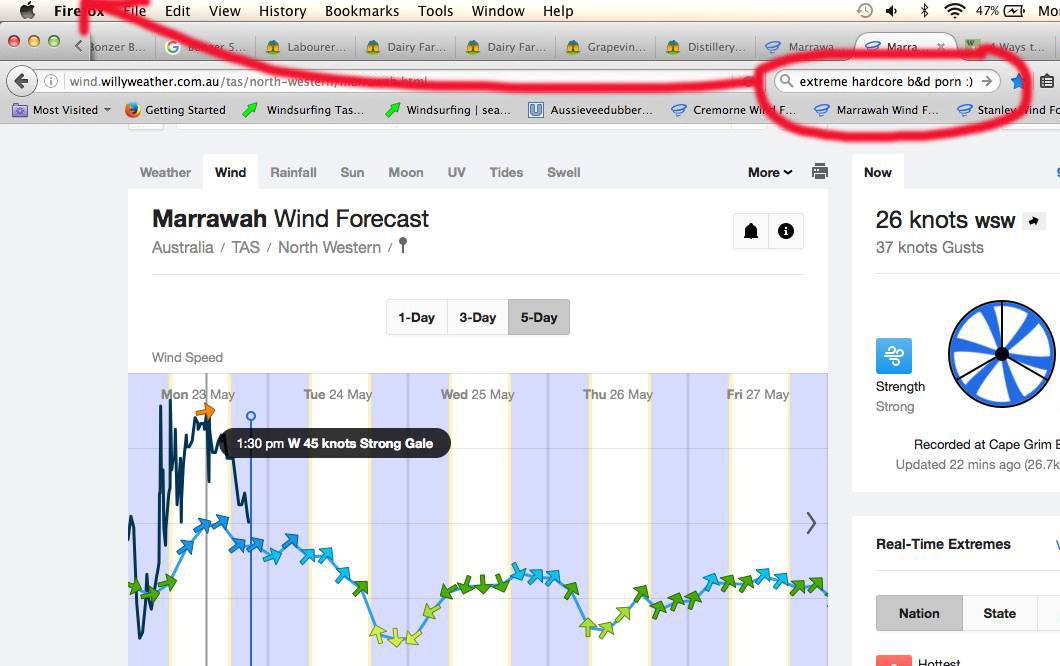Screen dimensions: 1060x666
Task: Switch to the Rainfall tab
Action: pyautogui.click(x=293, y=172)
